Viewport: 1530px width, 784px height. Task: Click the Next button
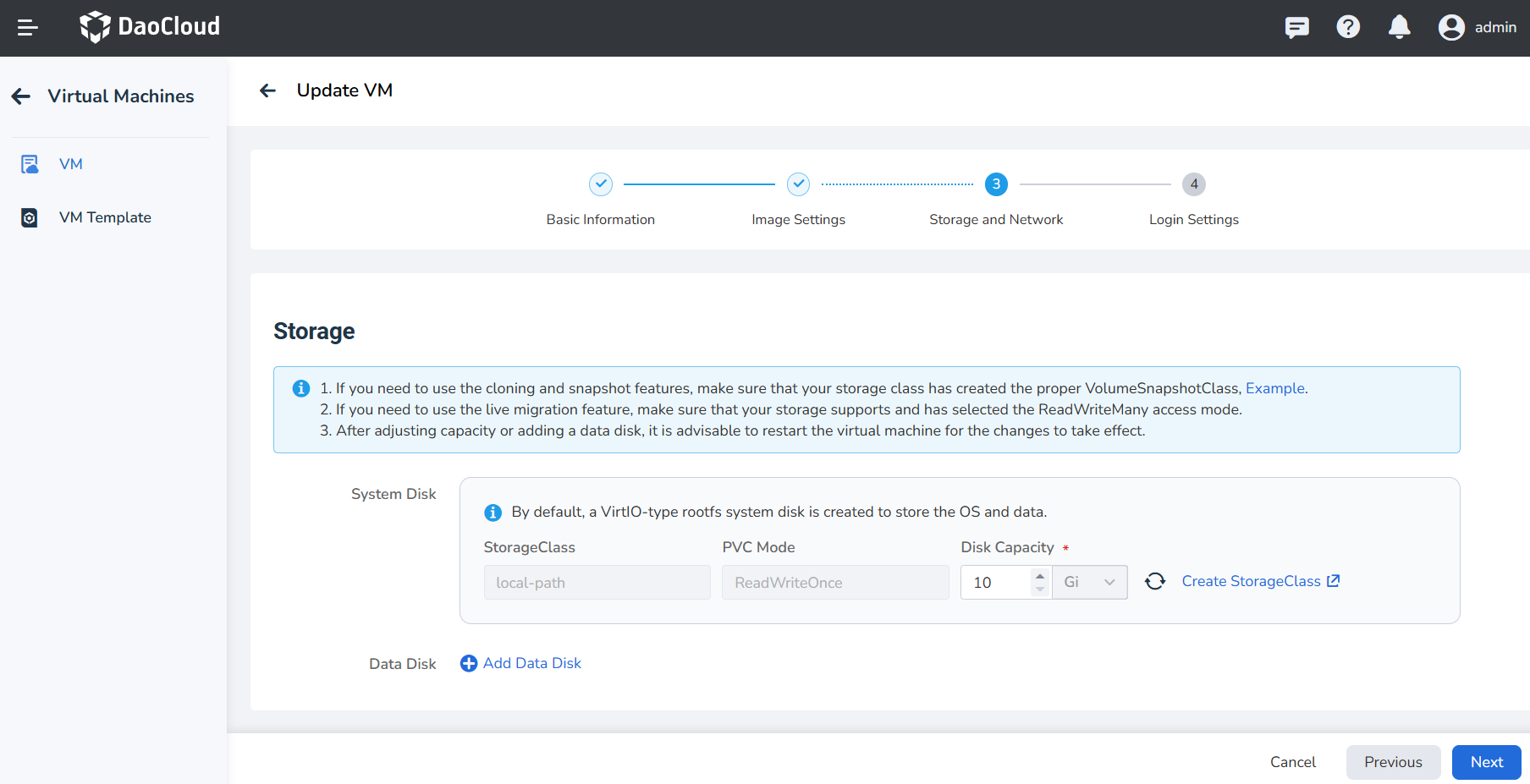pos(1486,762)
